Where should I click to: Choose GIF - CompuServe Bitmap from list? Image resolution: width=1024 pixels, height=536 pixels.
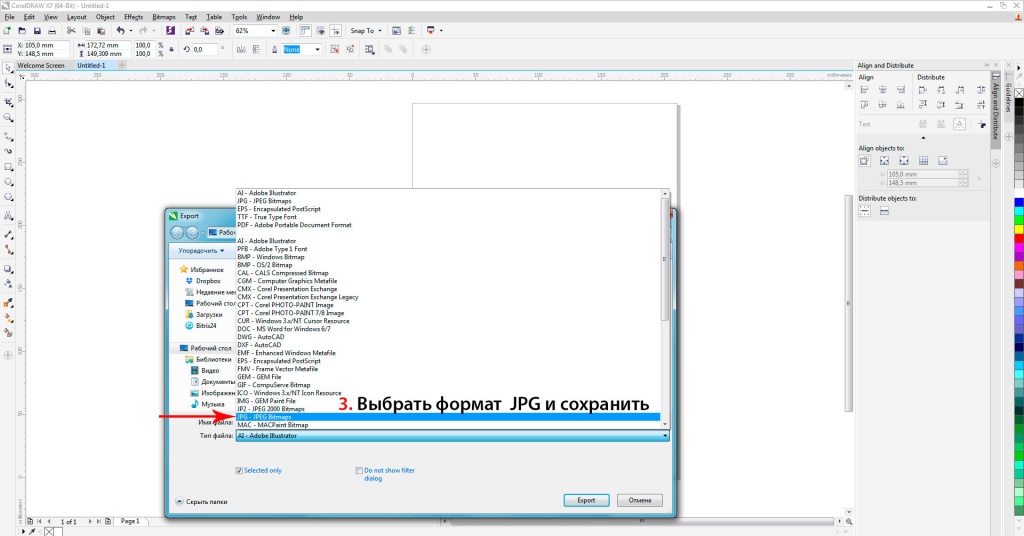click(x=274, y=385)
